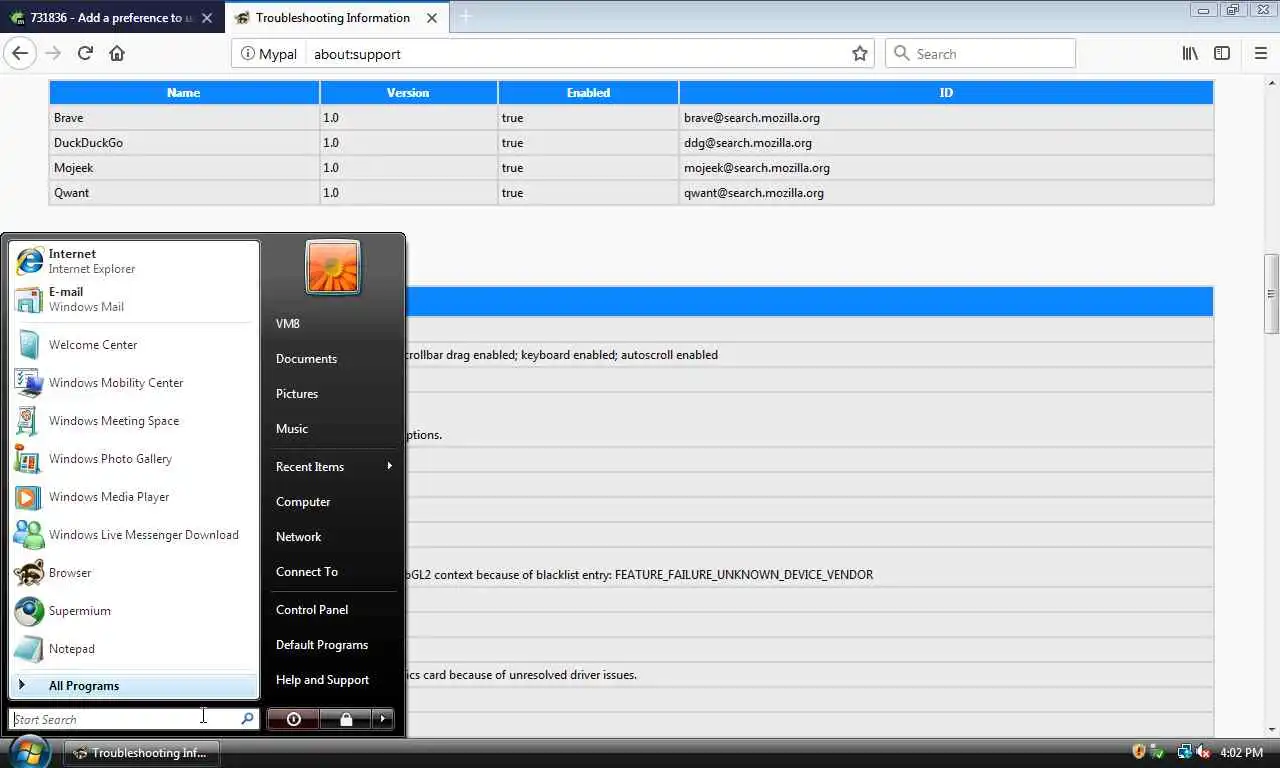Lock the computer with padlock button
Screen dimensions: 1280x768
point(346,719)
